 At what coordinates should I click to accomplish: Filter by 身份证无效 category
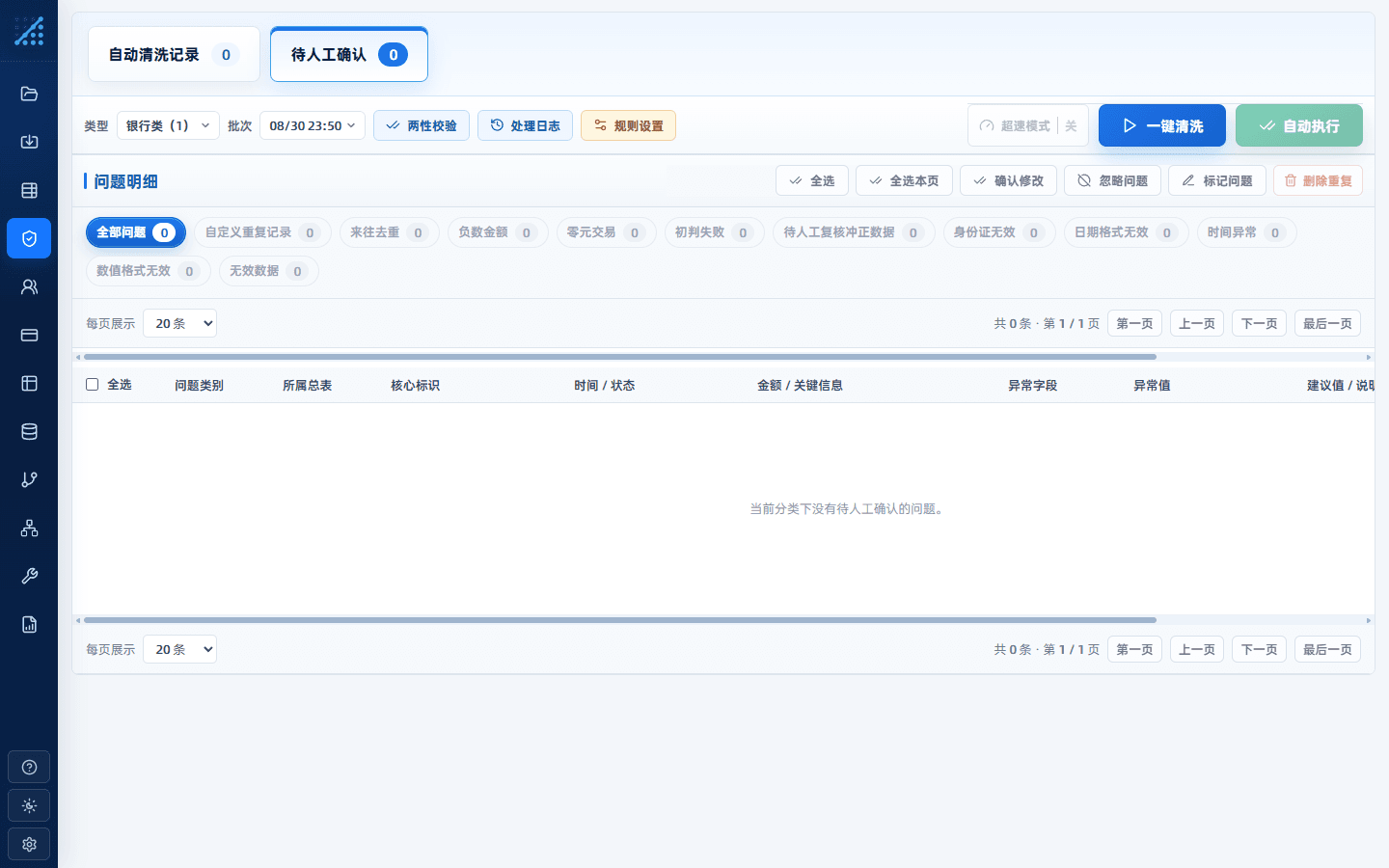tap(998, 232)
